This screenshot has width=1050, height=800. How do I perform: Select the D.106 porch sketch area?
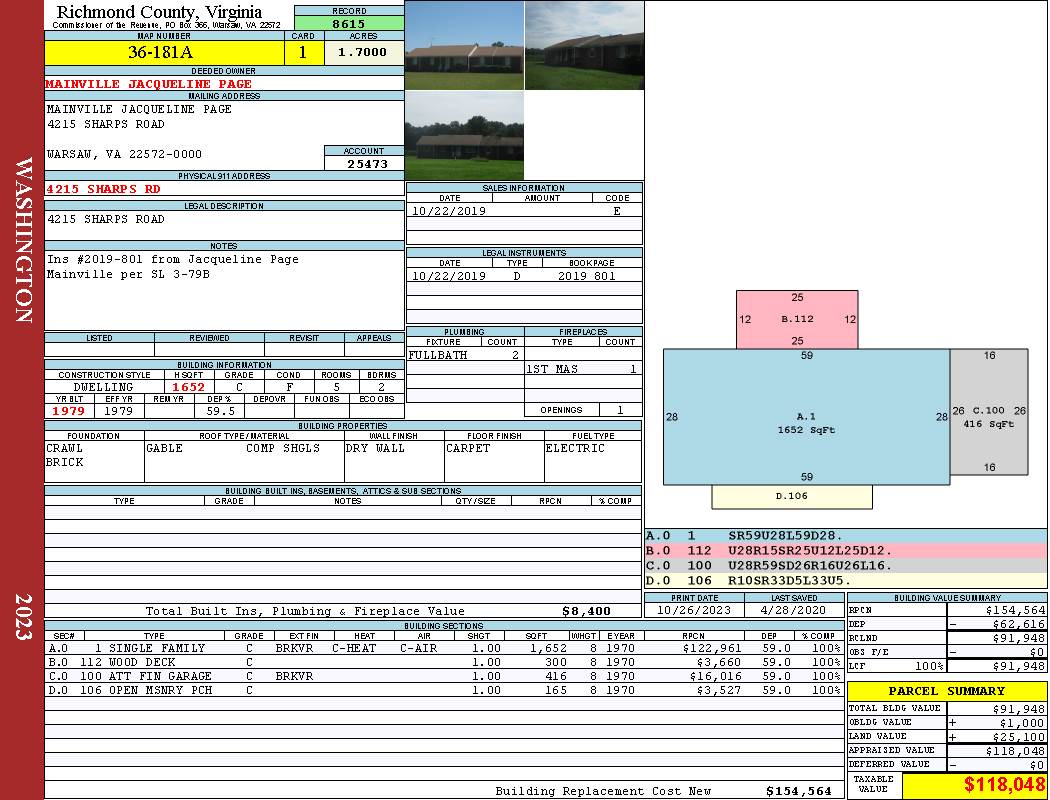pos(792,497)
